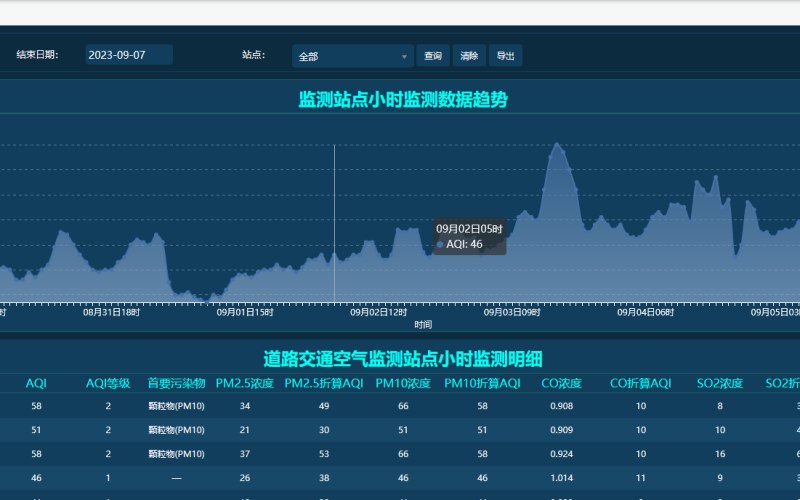Click x-axis label 09月04日06时
This screenshot has width=800, height=500.
[x=646, y=312]
